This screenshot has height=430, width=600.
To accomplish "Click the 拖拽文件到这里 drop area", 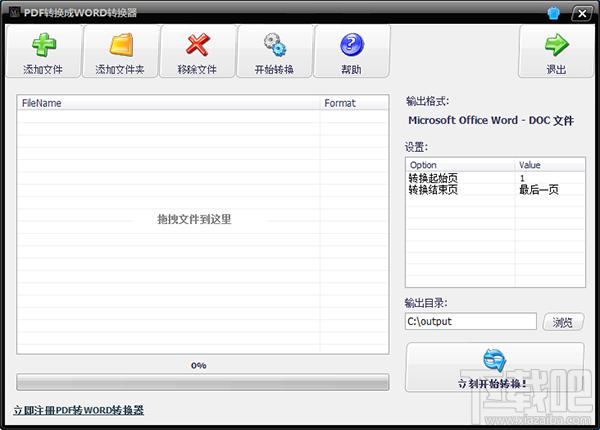I will pyautogui.click(x=194, y=219).
